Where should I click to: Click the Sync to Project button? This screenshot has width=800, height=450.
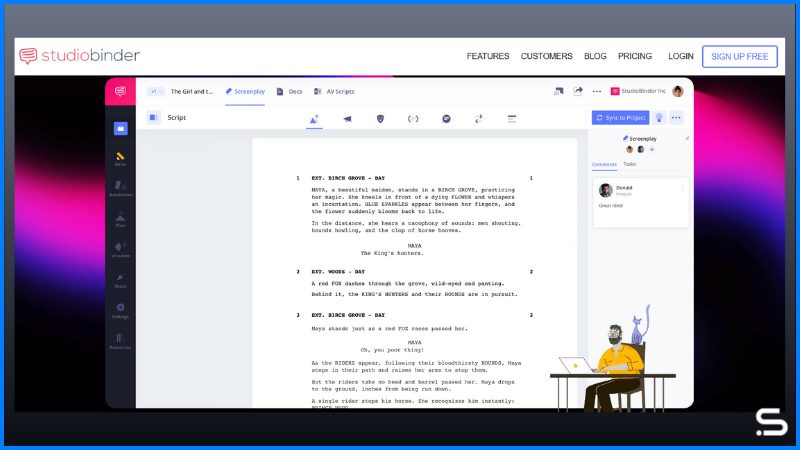click(x=620, y=118)
